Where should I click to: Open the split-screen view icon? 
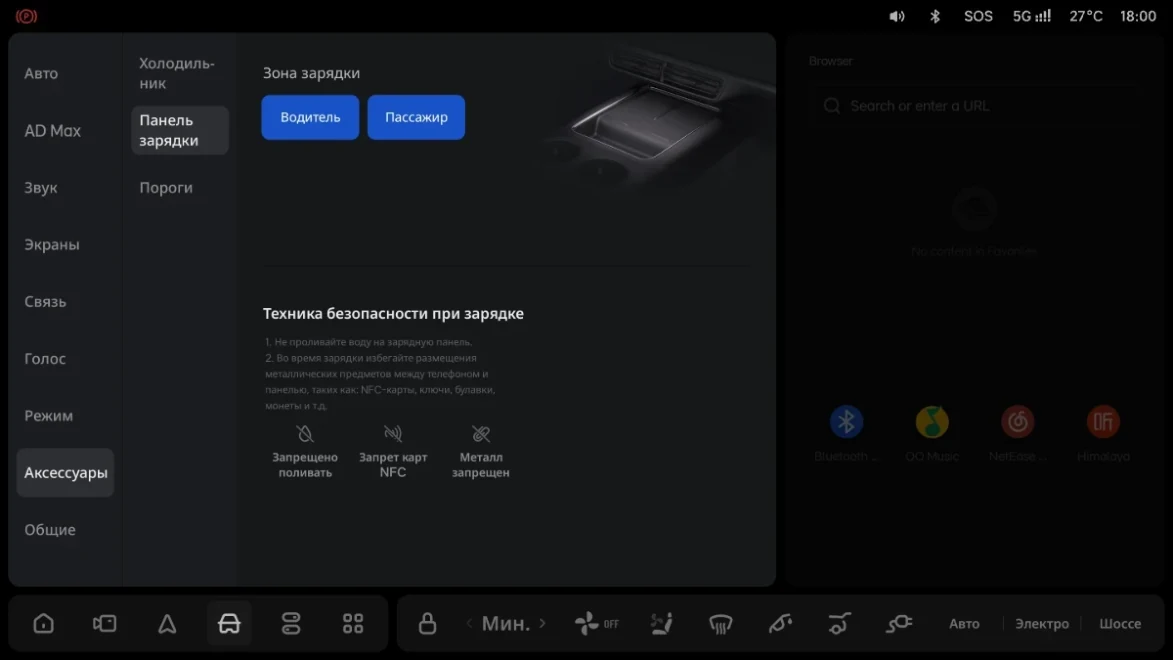105,623
